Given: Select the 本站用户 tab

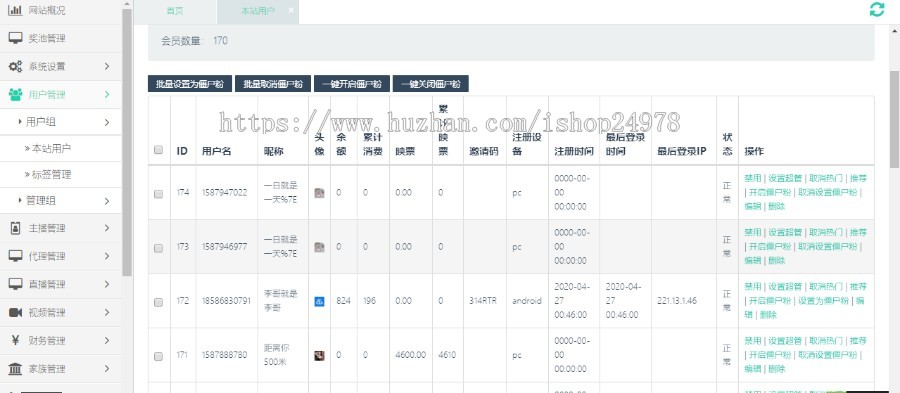Looking at the screenshot, I should tap(258, 11).
